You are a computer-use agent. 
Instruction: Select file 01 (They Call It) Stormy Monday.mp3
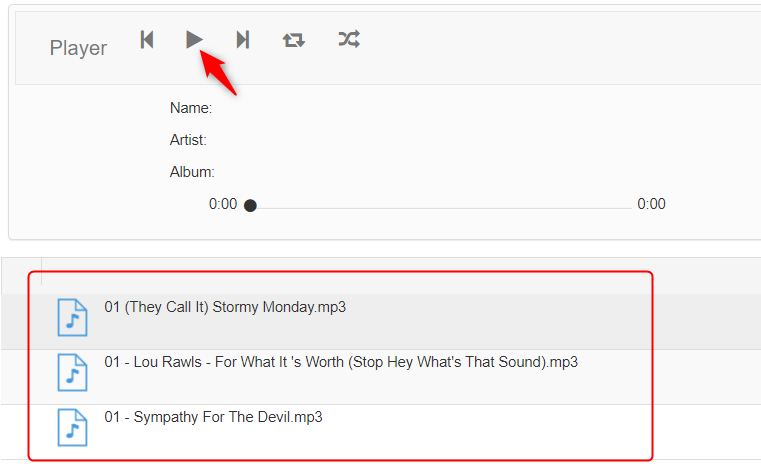[x=225, y=307]
